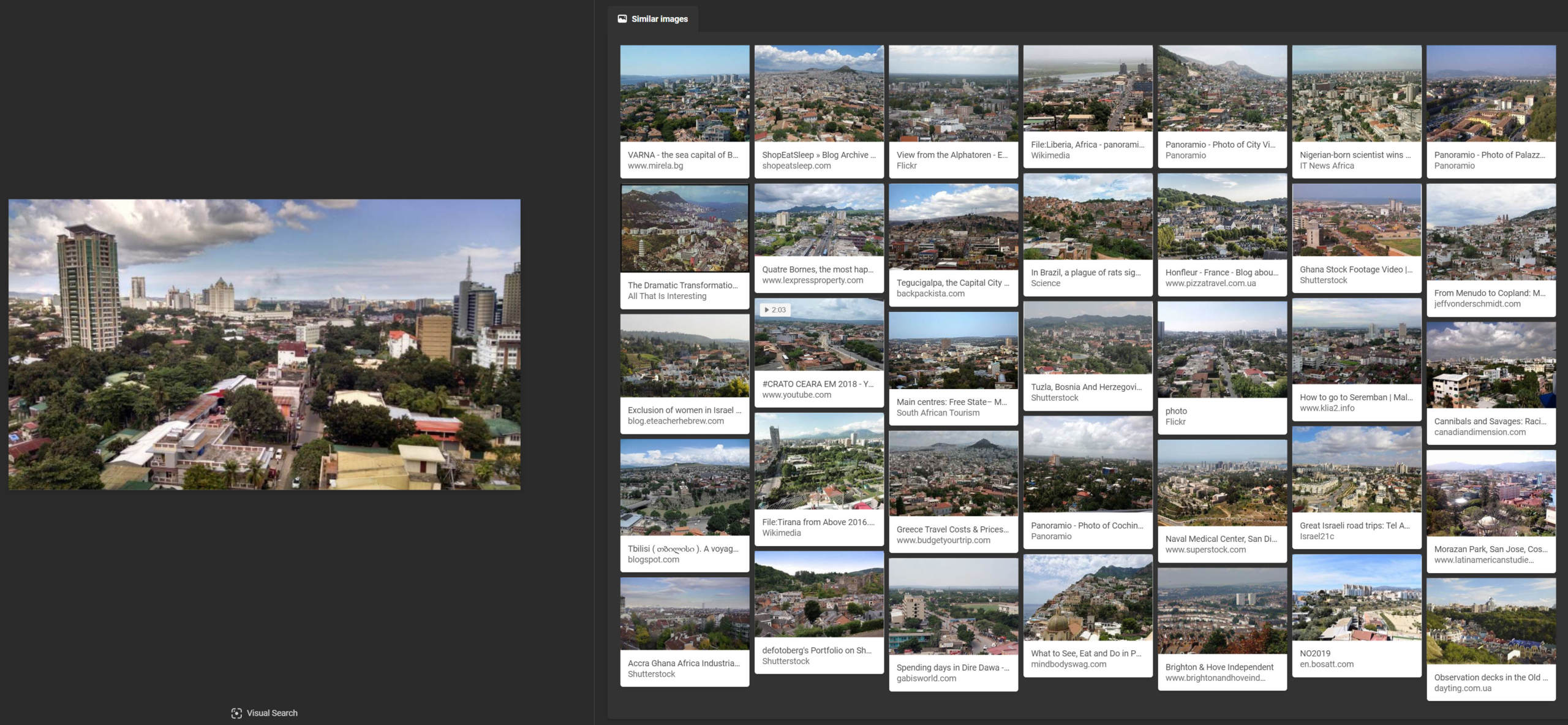
Task: Open Morazan Park, San Jose image
Action: coord(1491,493)
